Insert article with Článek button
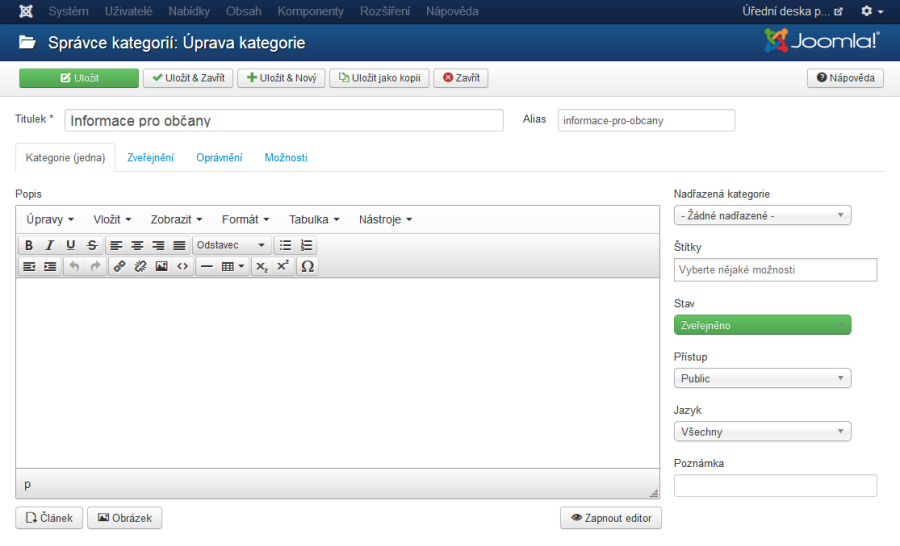This screenshot has width=900, height=546. point(49,518)
